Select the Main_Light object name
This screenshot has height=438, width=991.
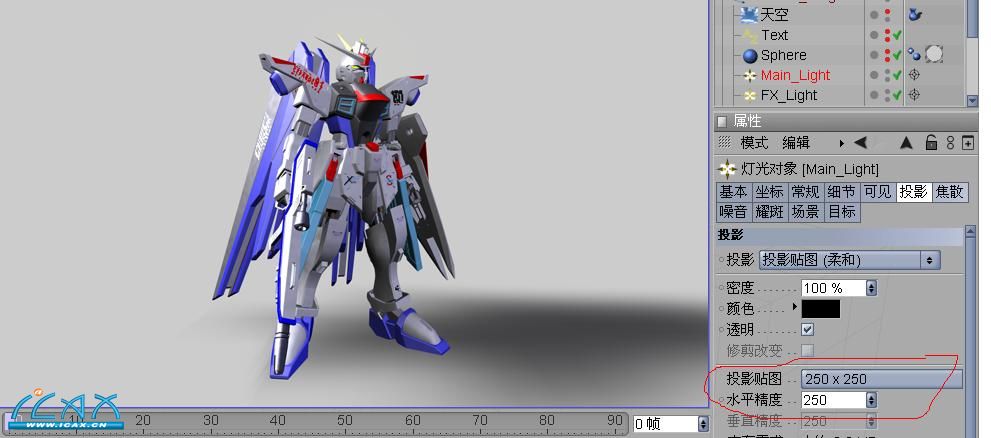(795, 75)
